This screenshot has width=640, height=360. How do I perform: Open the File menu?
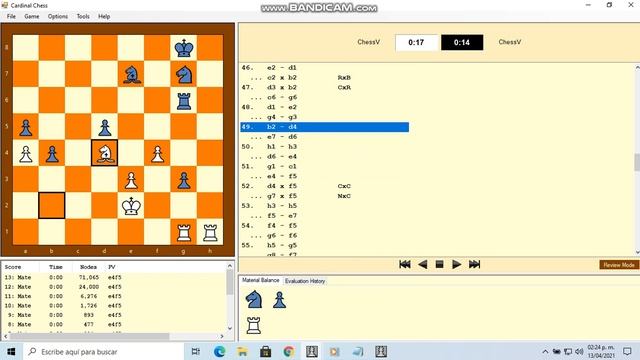[x=11, y=16]
